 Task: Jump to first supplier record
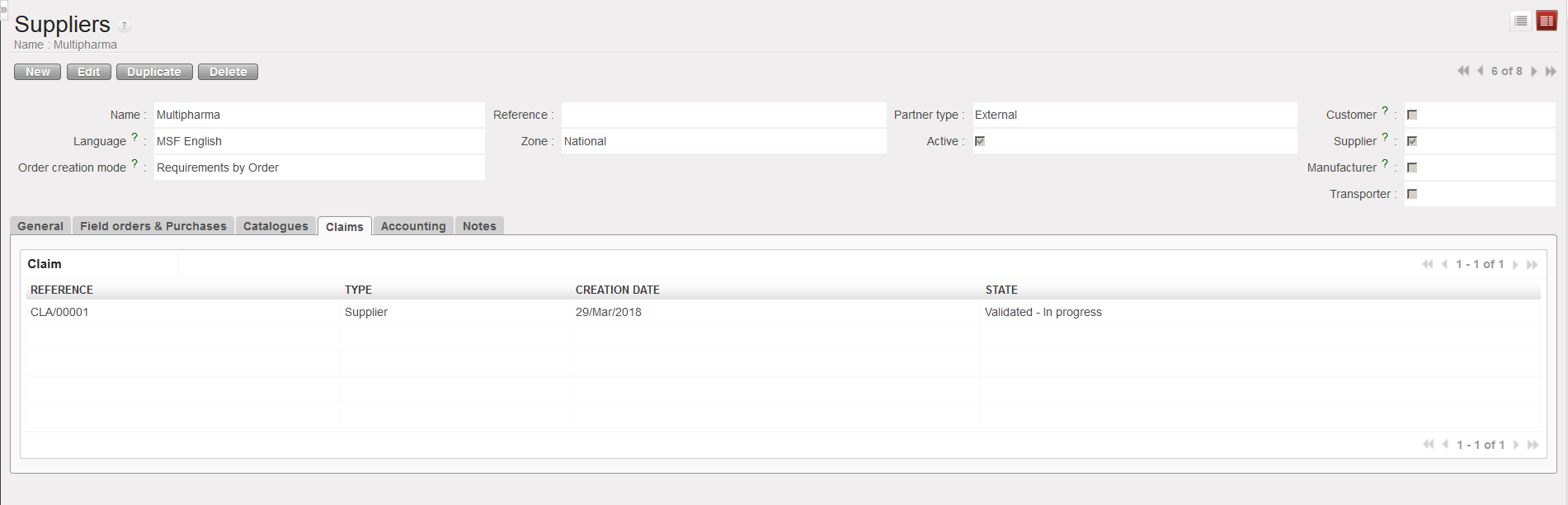(x=1463, y=71)
